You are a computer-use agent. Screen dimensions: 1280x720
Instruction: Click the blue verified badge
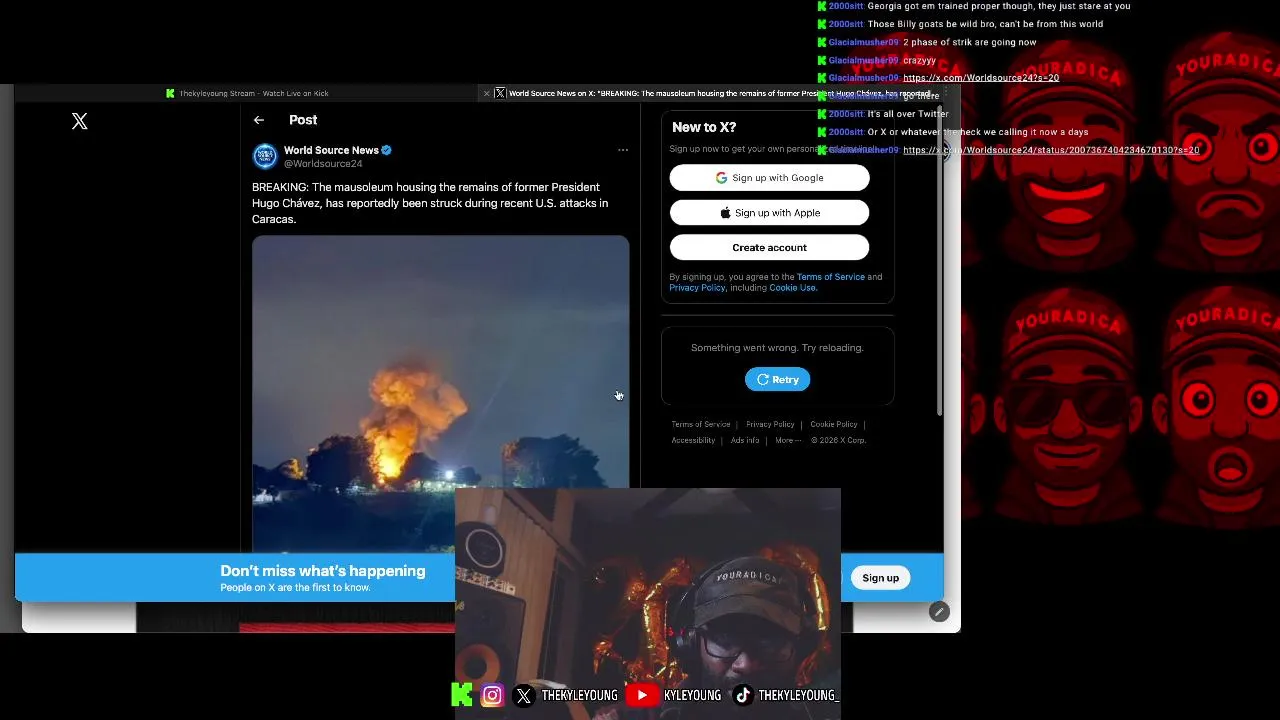(386, 150)
